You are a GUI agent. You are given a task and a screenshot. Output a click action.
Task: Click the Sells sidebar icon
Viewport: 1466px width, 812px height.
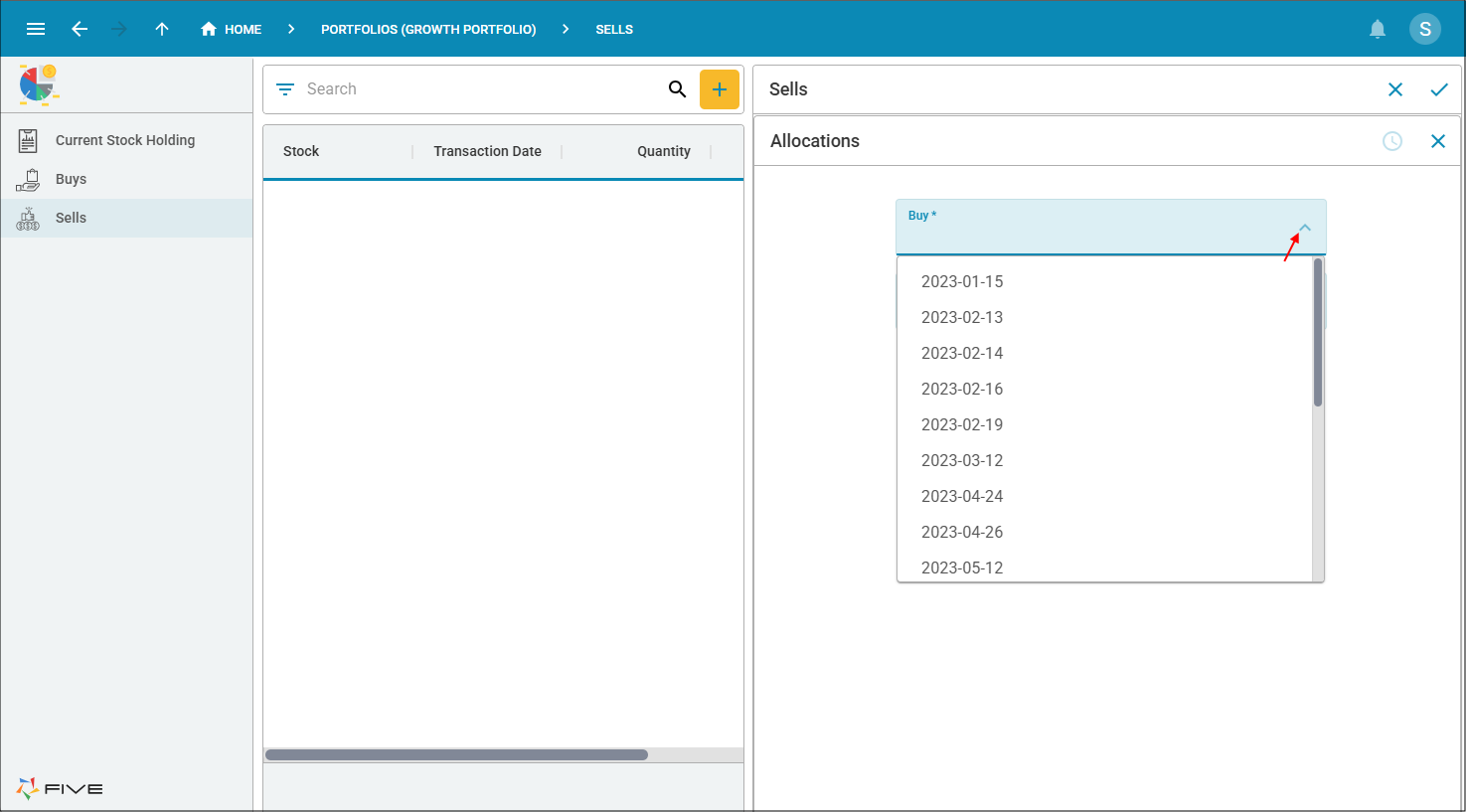(x=28, y=219)
